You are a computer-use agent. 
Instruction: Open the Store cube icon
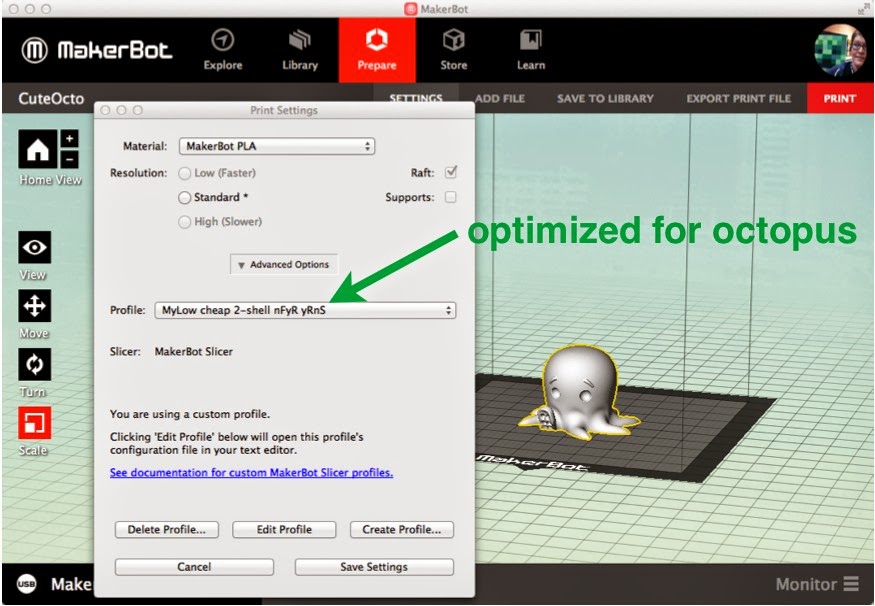[453, 40]
